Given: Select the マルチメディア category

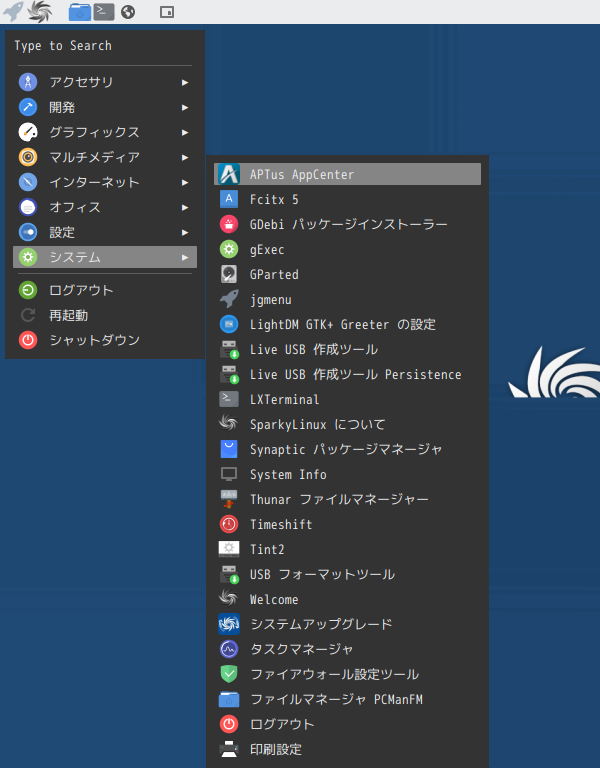Looking at the screenshot, I should pos(105,157).
